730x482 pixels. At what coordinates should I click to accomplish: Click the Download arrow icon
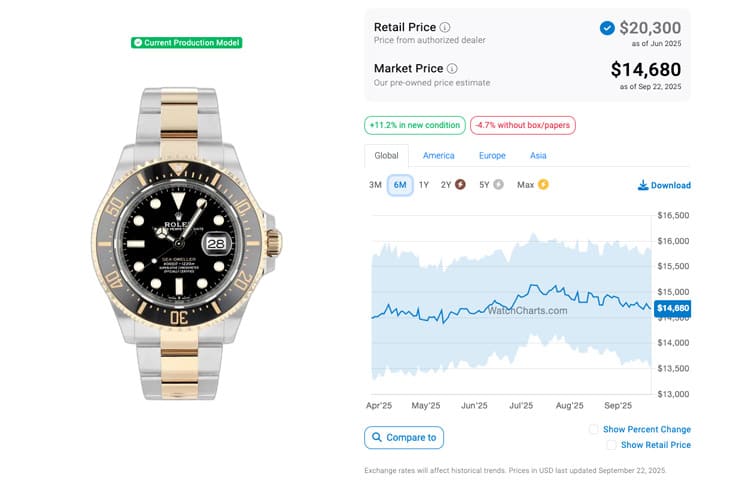[643, 185]
